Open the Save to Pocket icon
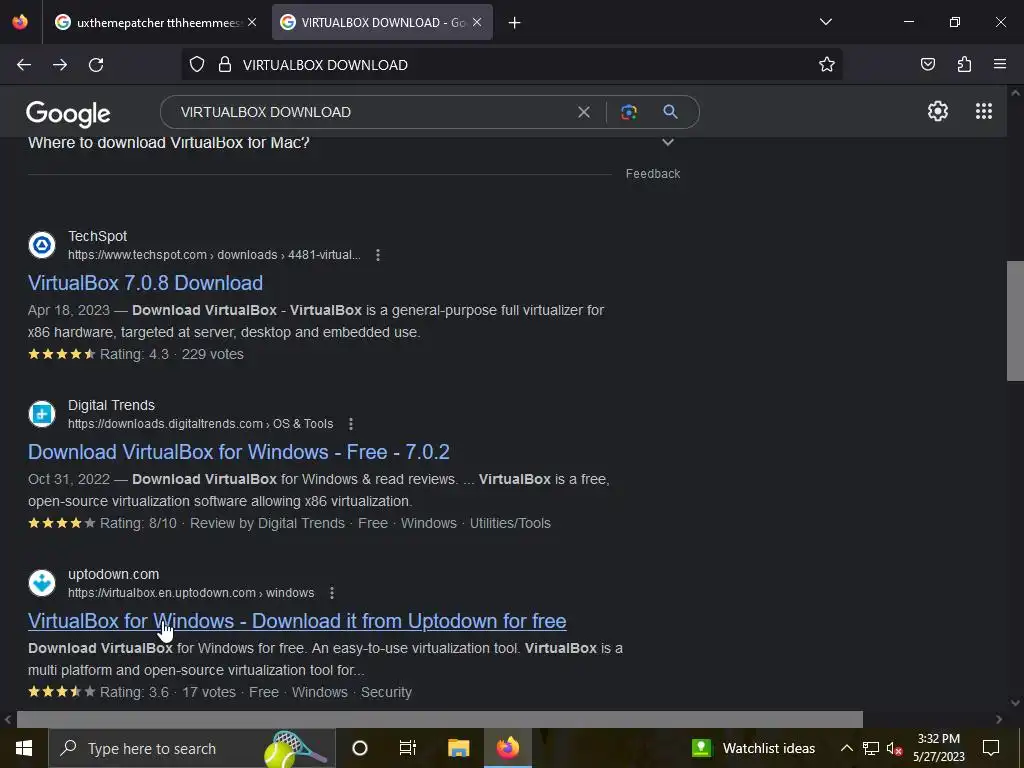1024x768 pixels. tap(928, 65)
